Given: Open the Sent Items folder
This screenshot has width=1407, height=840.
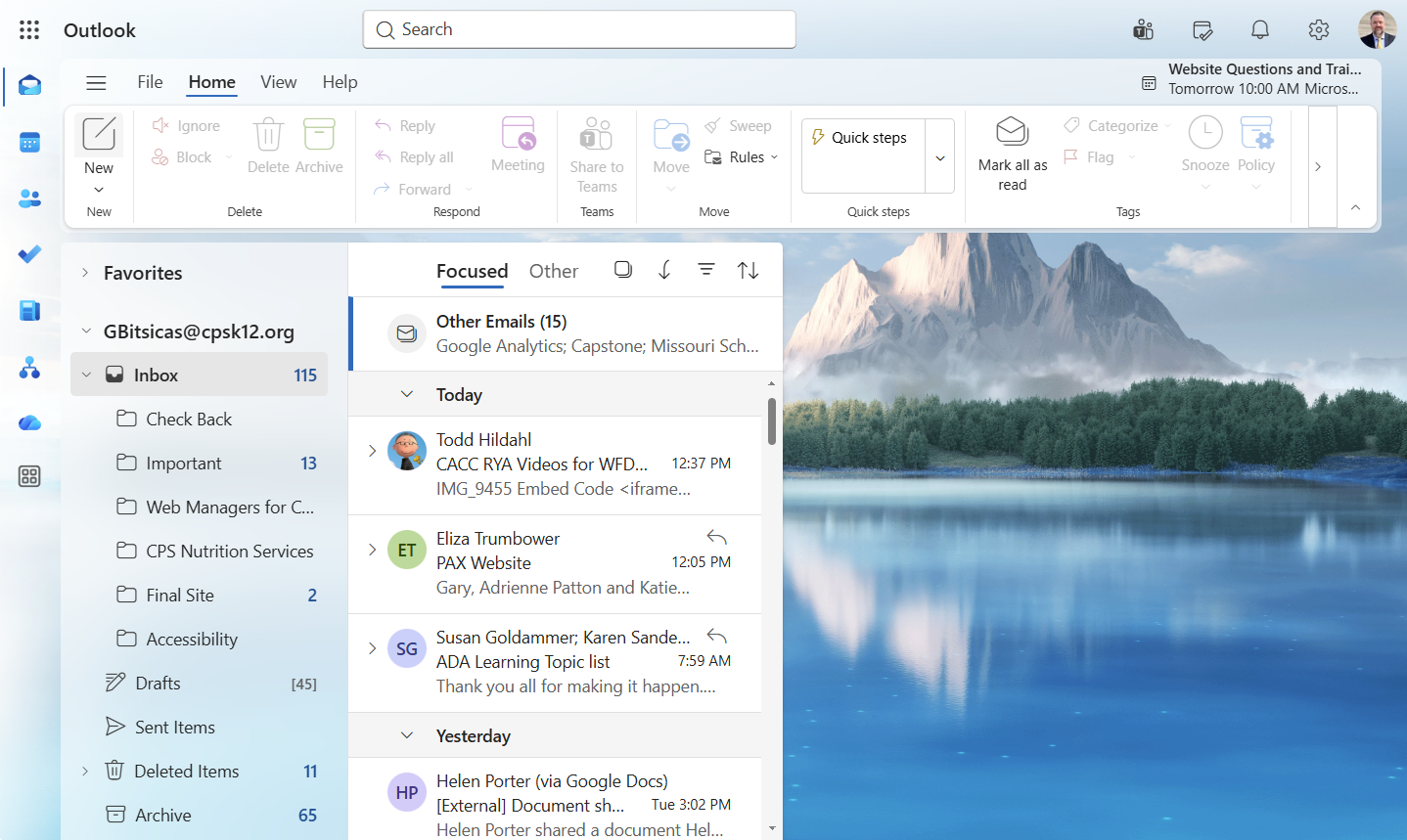Looking at the screenshot, I should tap(199, 728).
